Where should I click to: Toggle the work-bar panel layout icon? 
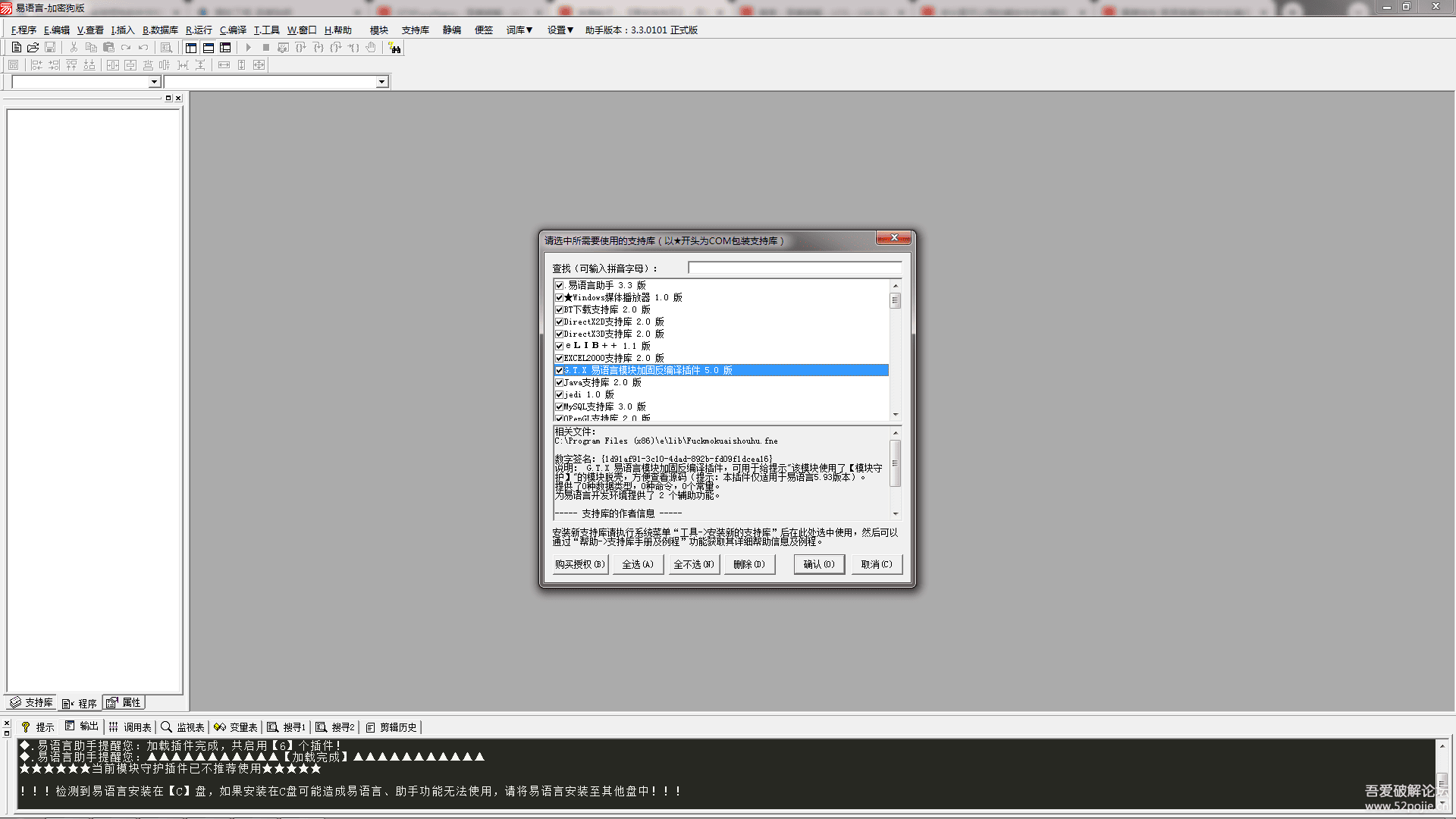point(191,47)
